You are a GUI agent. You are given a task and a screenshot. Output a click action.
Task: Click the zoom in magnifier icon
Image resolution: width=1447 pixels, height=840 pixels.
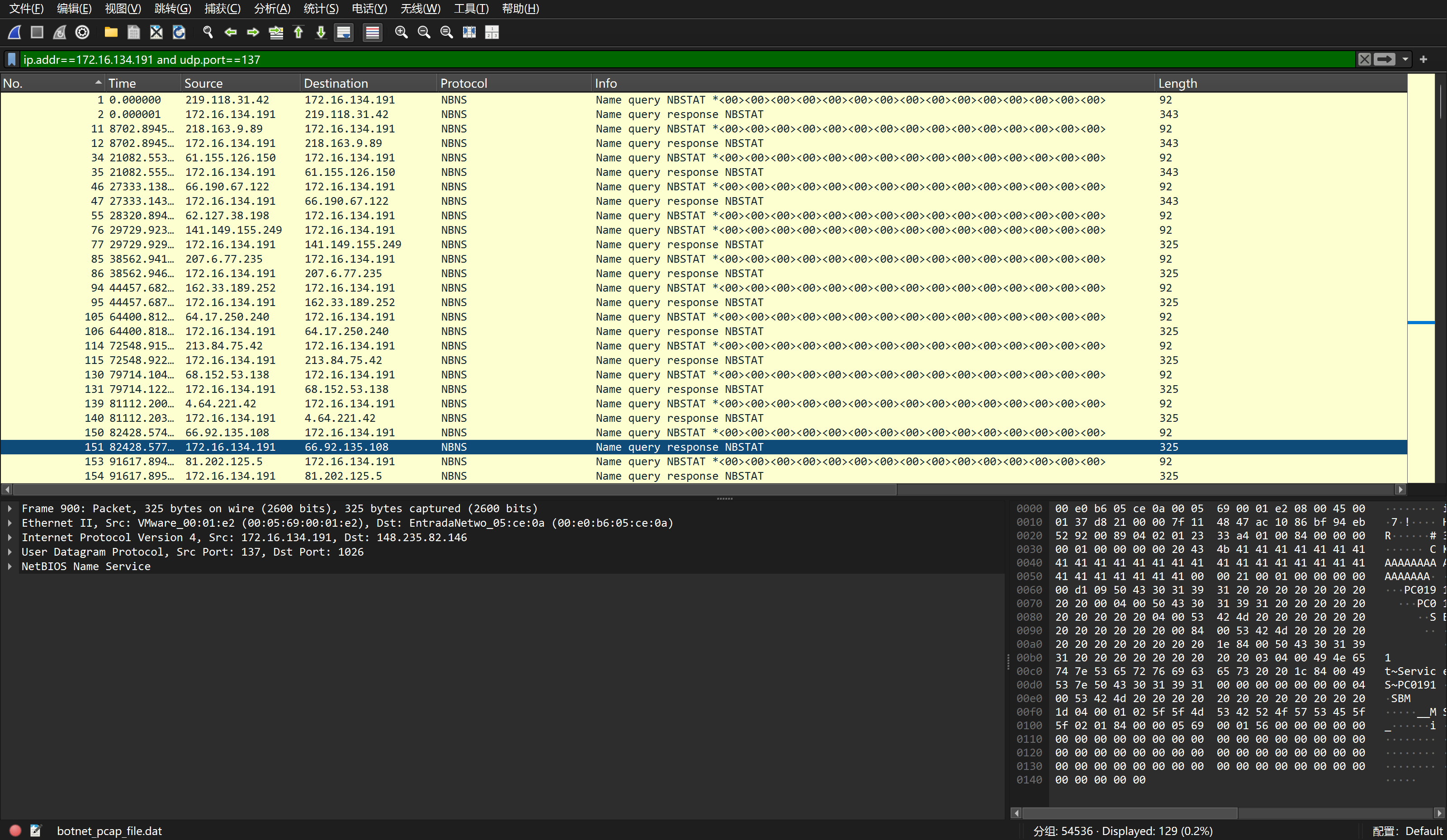point(402,32)
